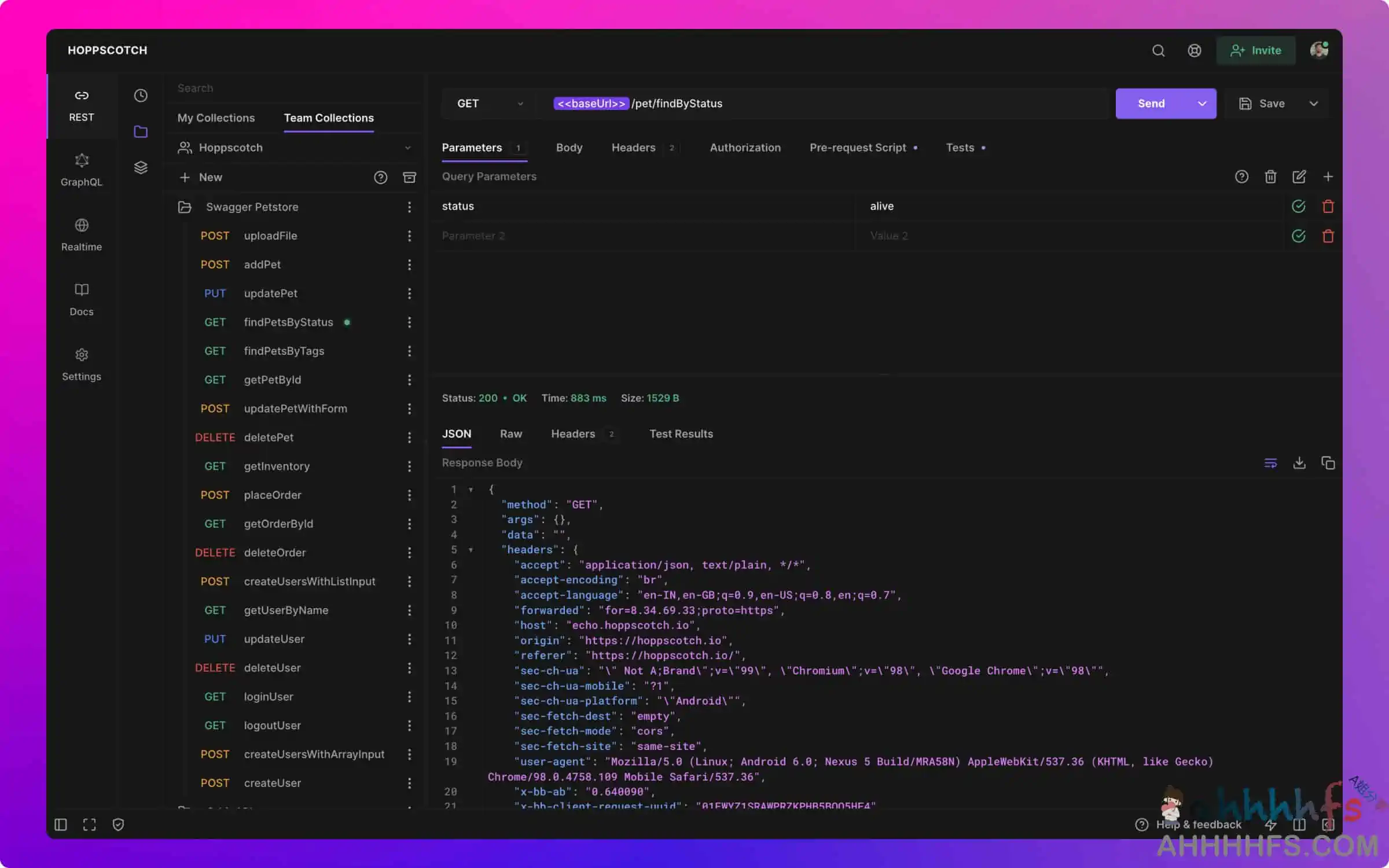Viewport: 1389px width, 868px height.
Task: Switch to the My Collections tab
Action: pos(216,118)
